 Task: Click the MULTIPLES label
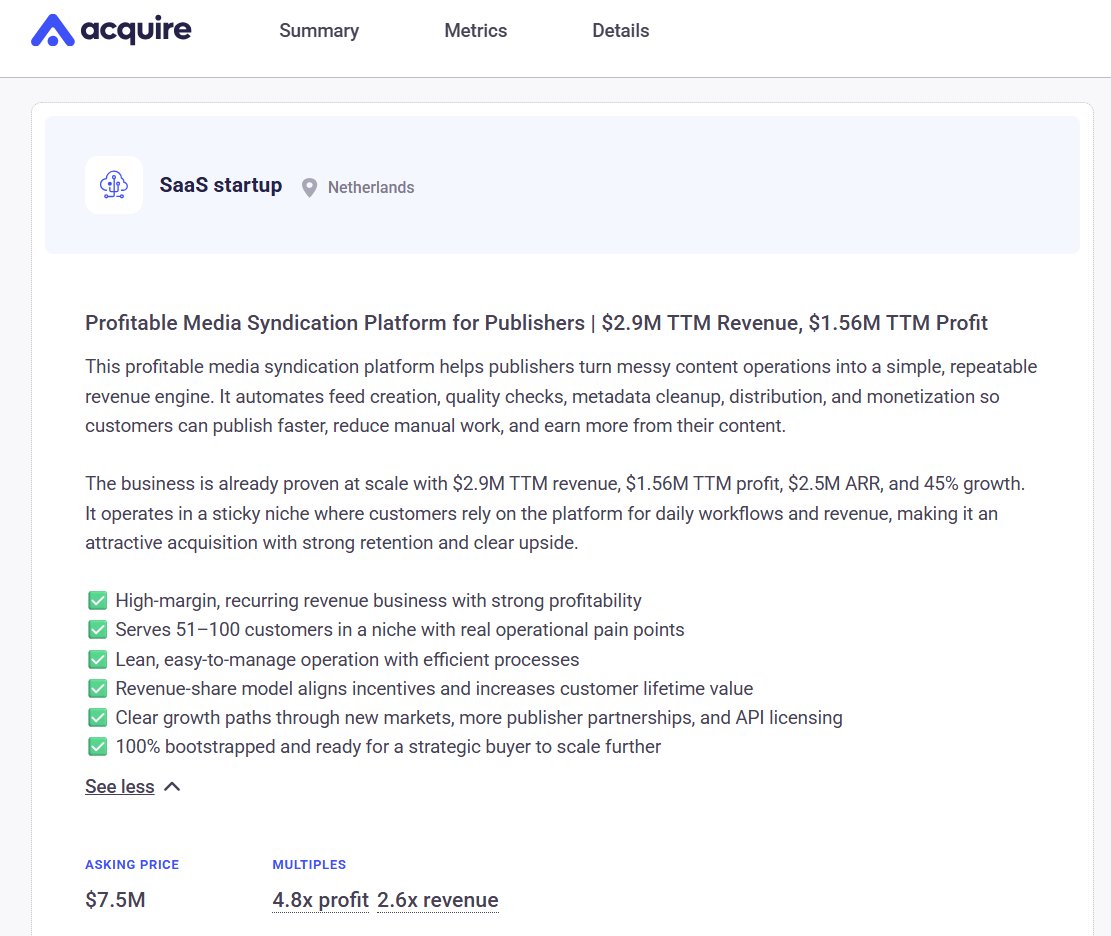309,864
